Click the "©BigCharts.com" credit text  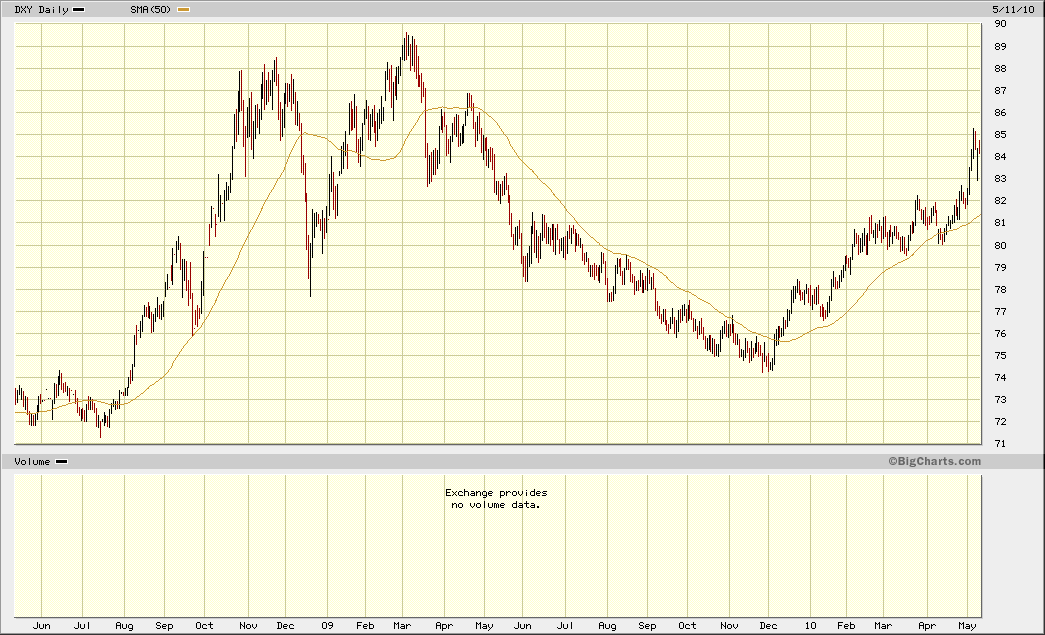pyautogui.click(x=934, y=461)
